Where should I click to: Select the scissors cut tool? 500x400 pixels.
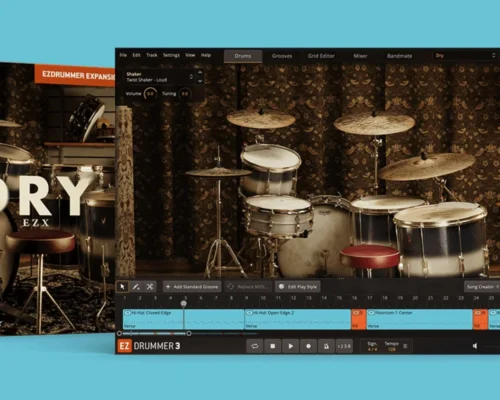(150, 287)
